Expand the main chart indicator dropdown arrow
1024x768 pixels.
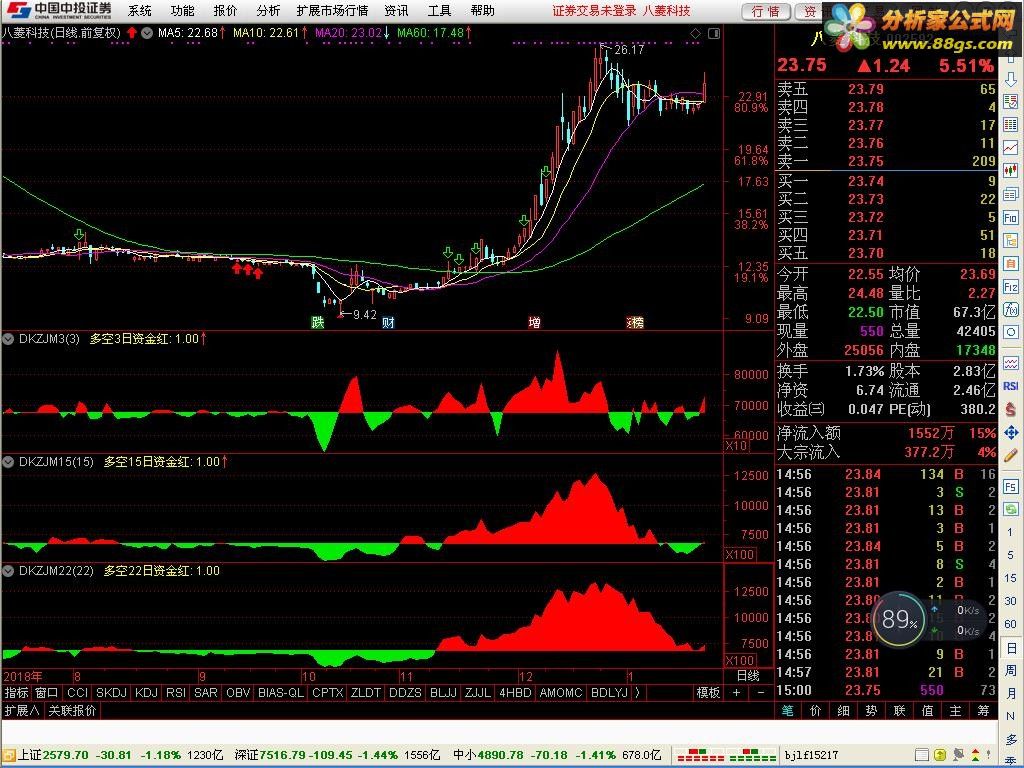coord(147,33)
